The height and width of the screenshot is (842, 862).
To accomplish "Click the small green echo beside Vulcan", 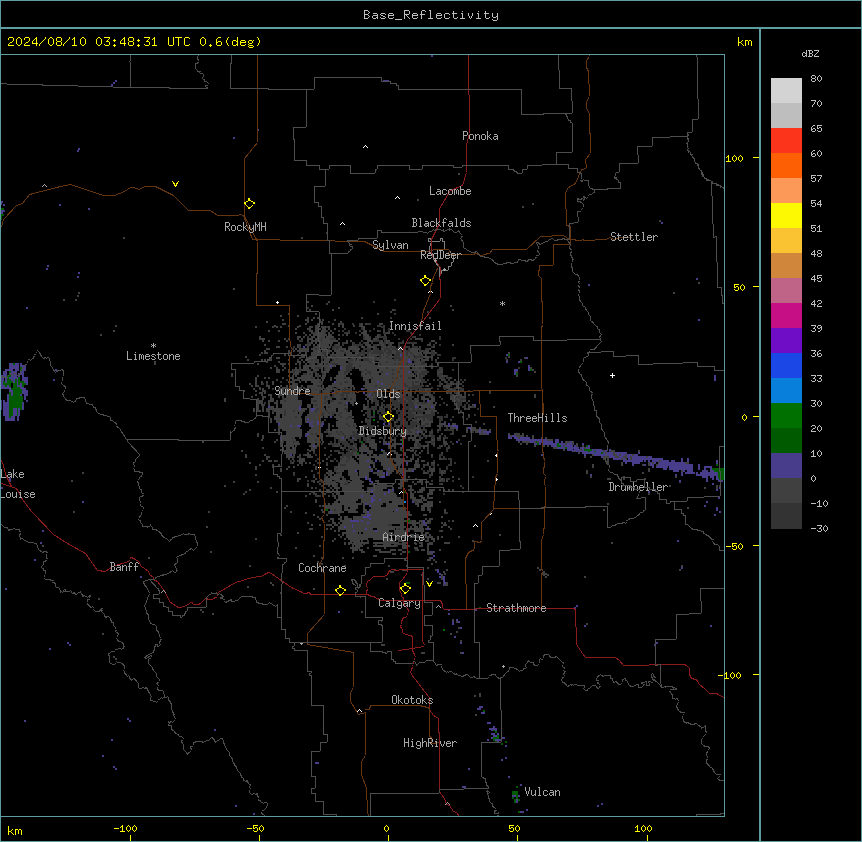I will (516, 795).
